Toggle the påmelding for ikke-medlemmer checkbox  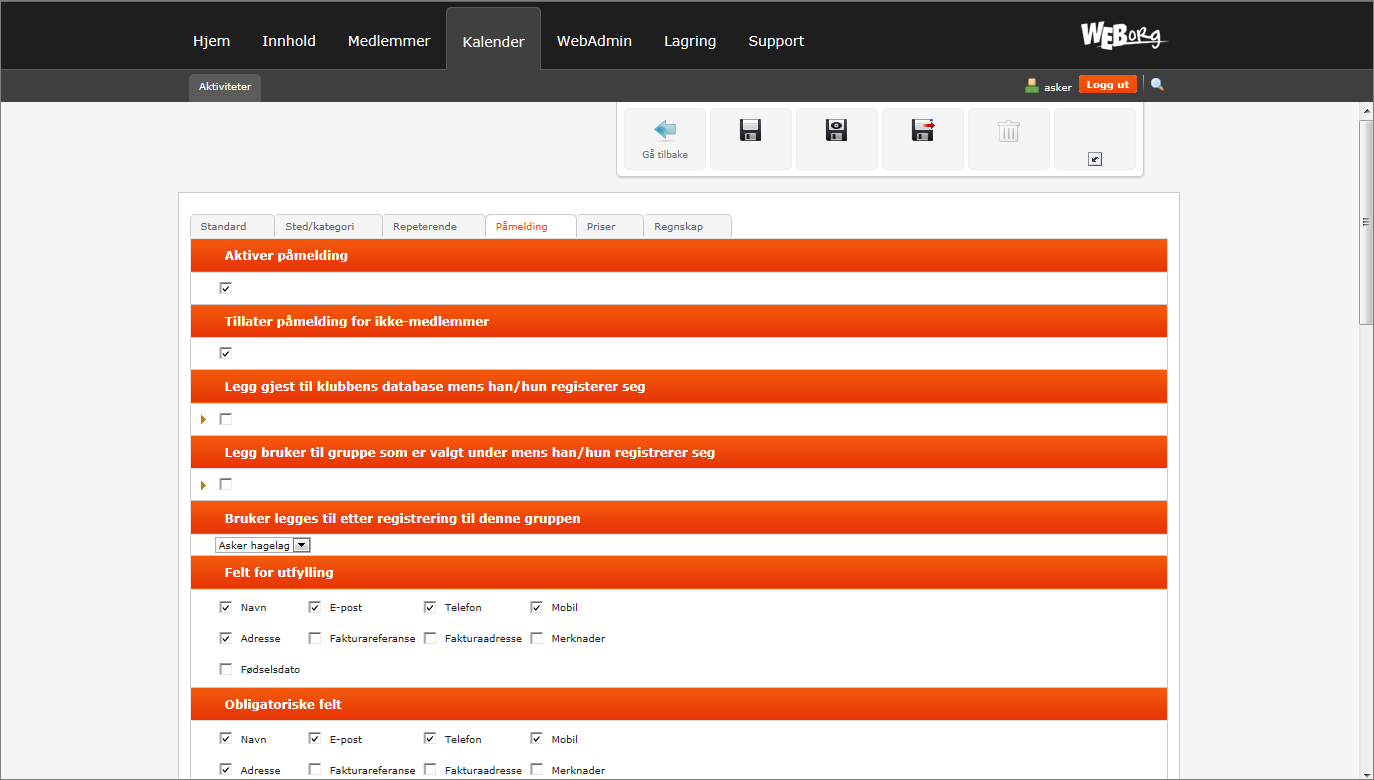[x=225, y=353]
